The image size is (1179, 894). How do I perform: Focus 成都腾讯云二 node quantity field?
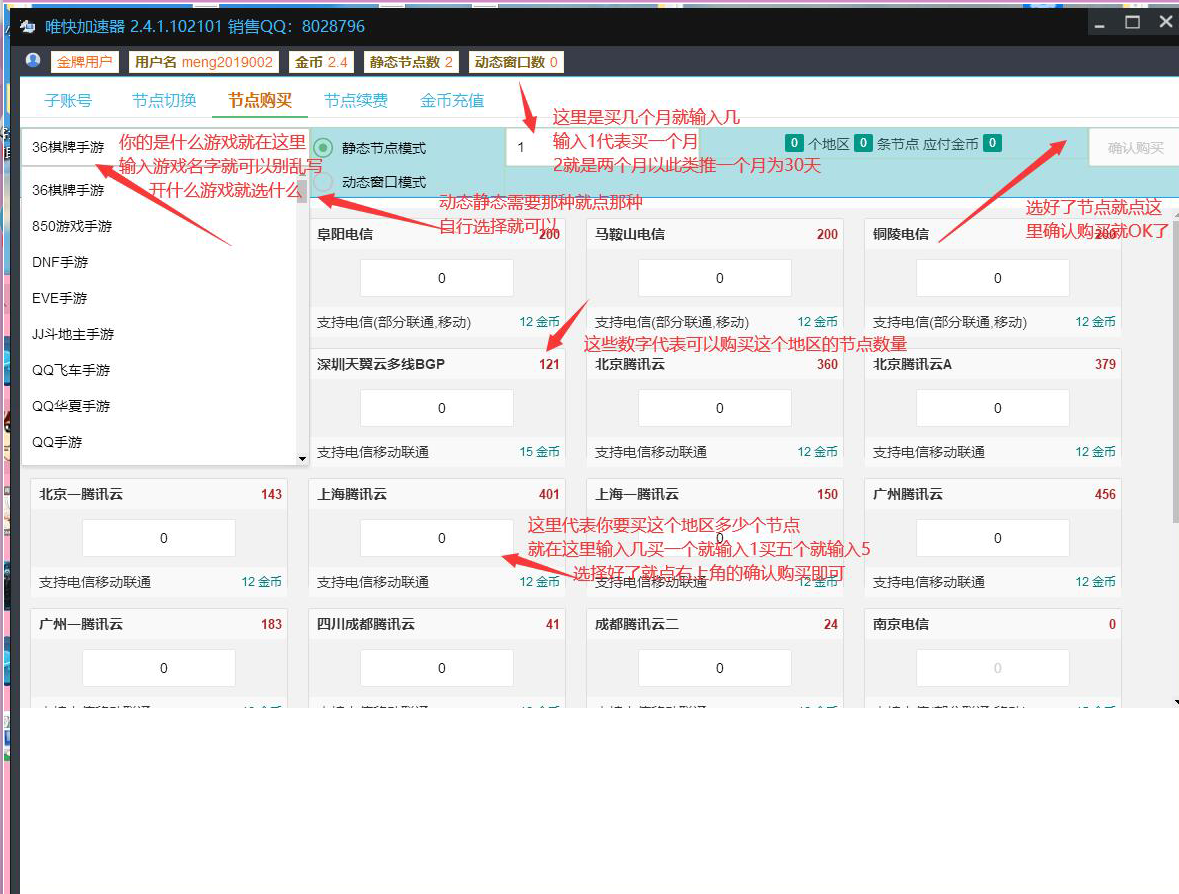pyautogui.click(x=715, y=668)
